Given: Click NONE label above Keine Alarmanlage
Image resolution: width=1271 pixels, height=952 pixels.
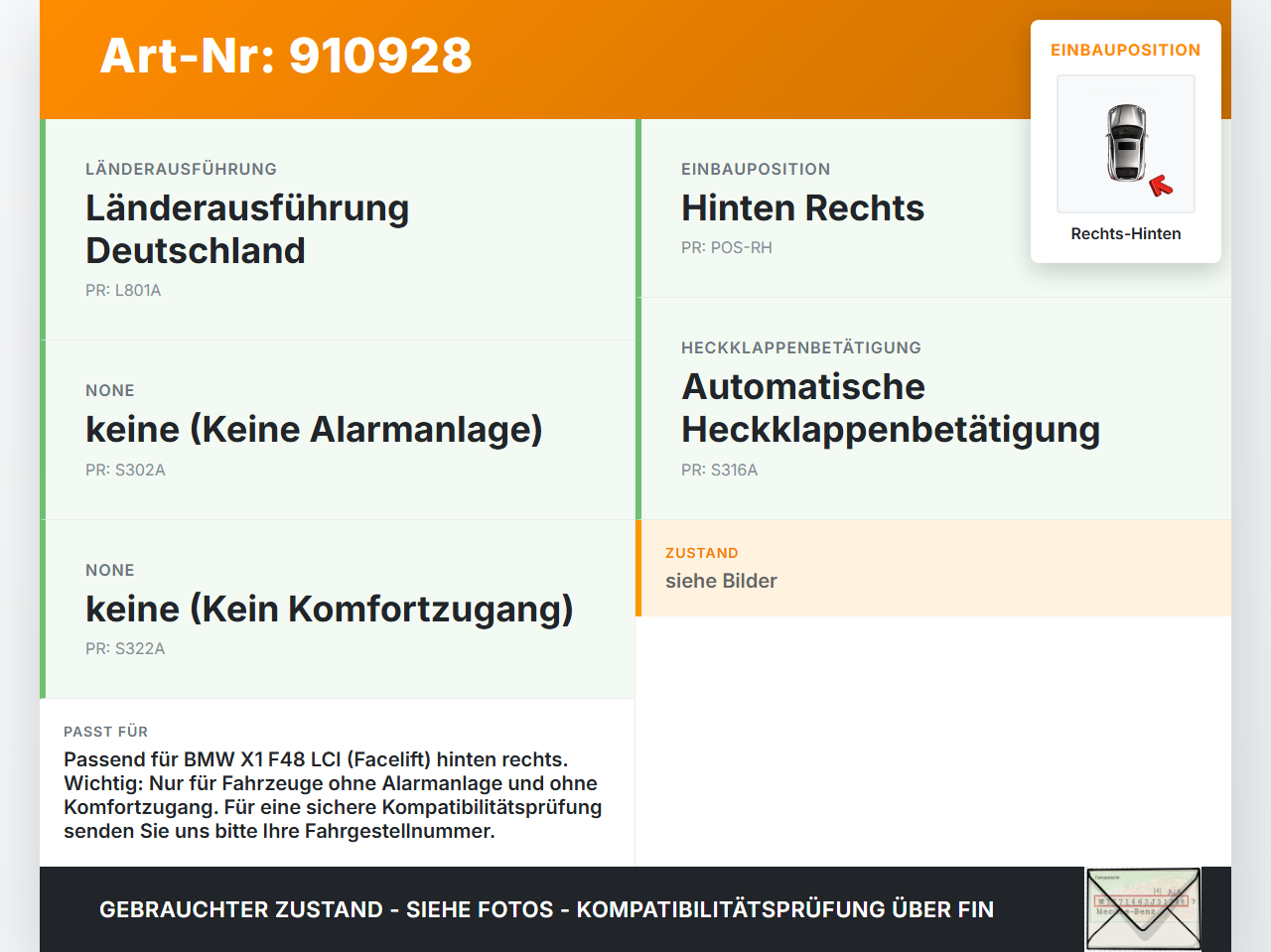Looking at the screenshot, I should (110, 390).
